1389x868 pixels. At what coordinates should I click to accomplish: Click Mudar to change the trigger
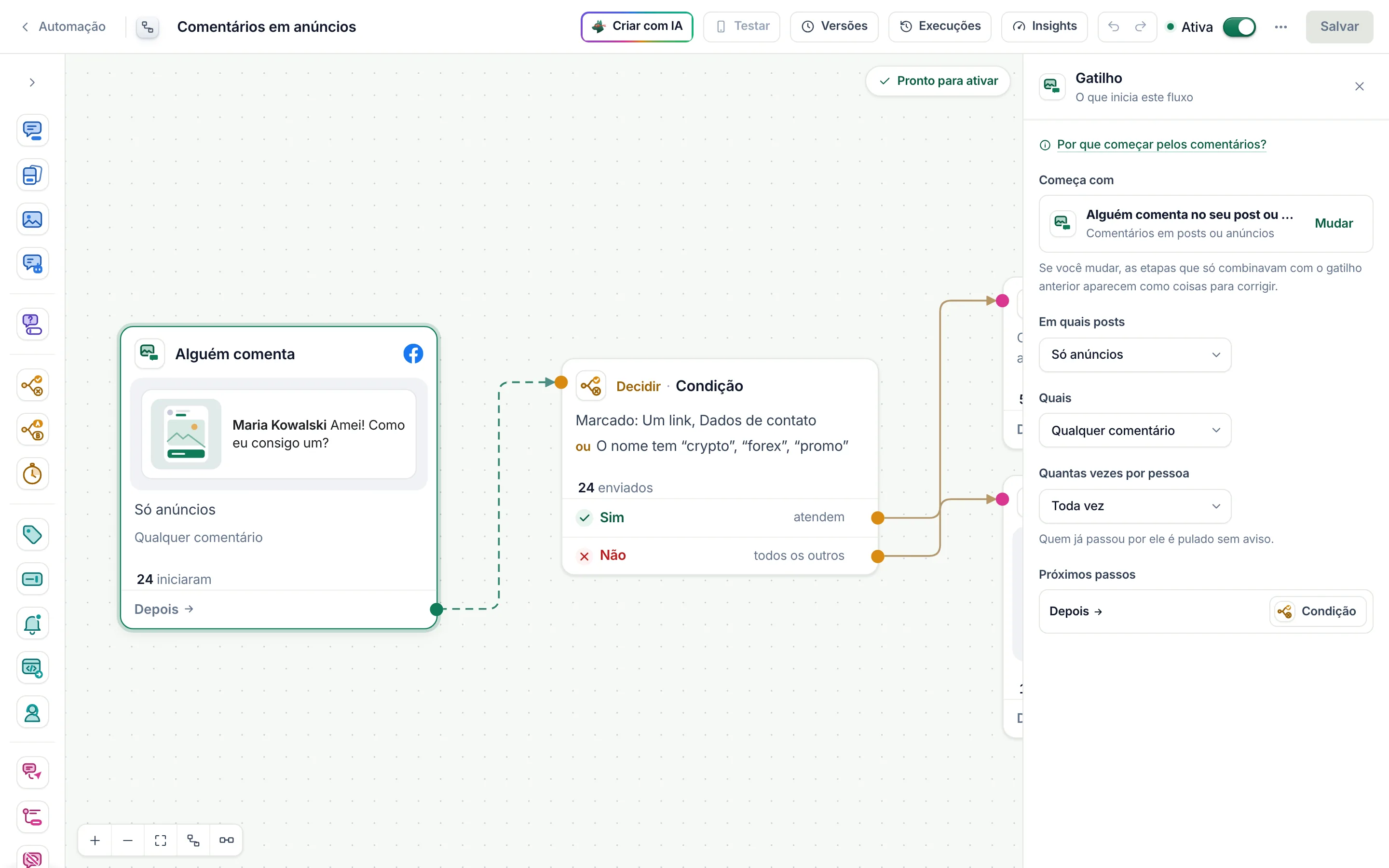1334,223
